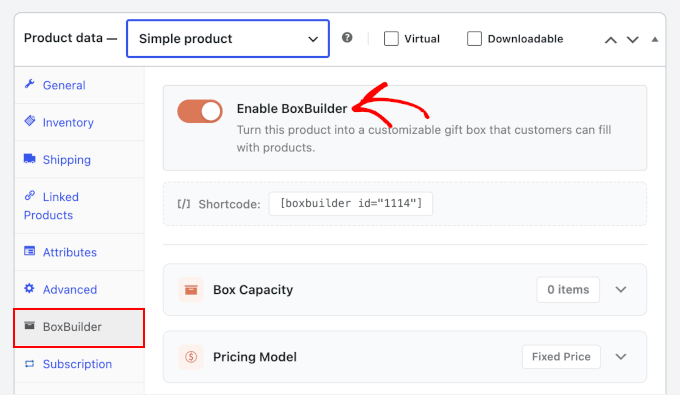
Task: Click the Shipping truck icon
Action: tap(29, 158)
